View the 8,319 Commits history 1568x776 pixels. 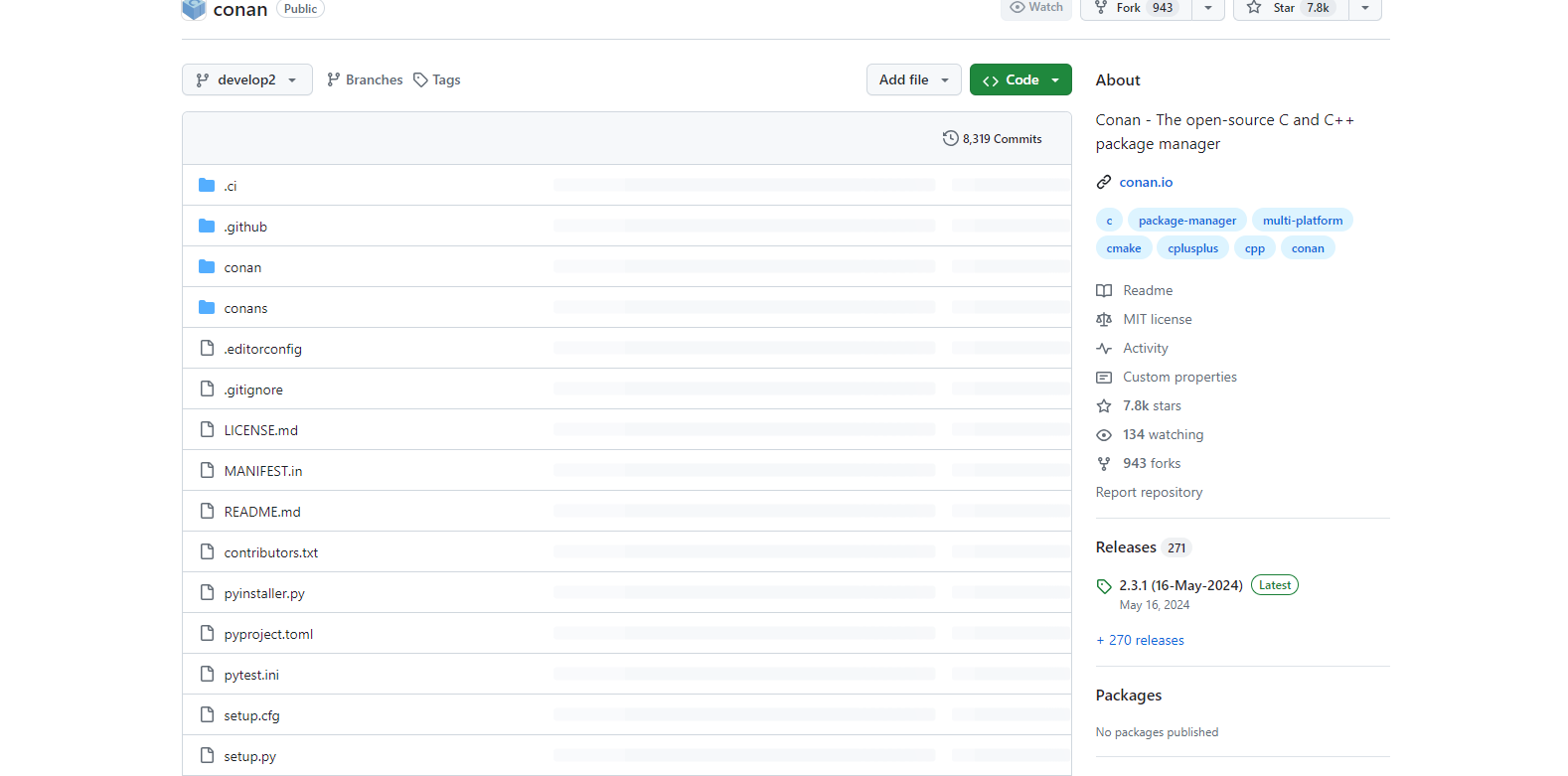(x=993, y=138)
